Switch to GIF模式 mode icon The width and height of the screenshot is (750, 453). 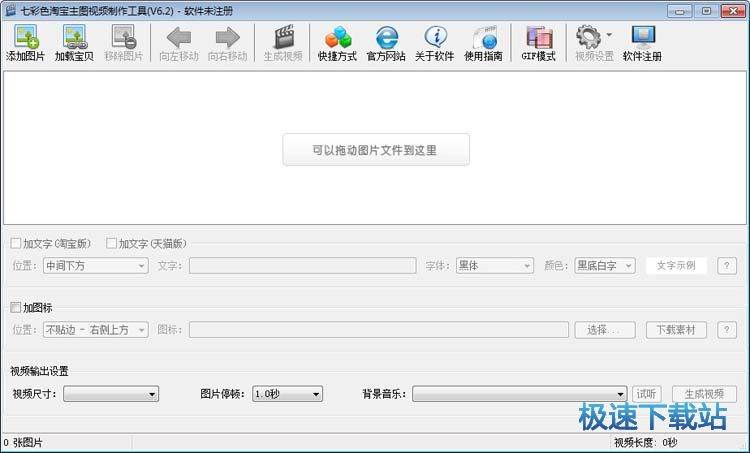(538, 42)
